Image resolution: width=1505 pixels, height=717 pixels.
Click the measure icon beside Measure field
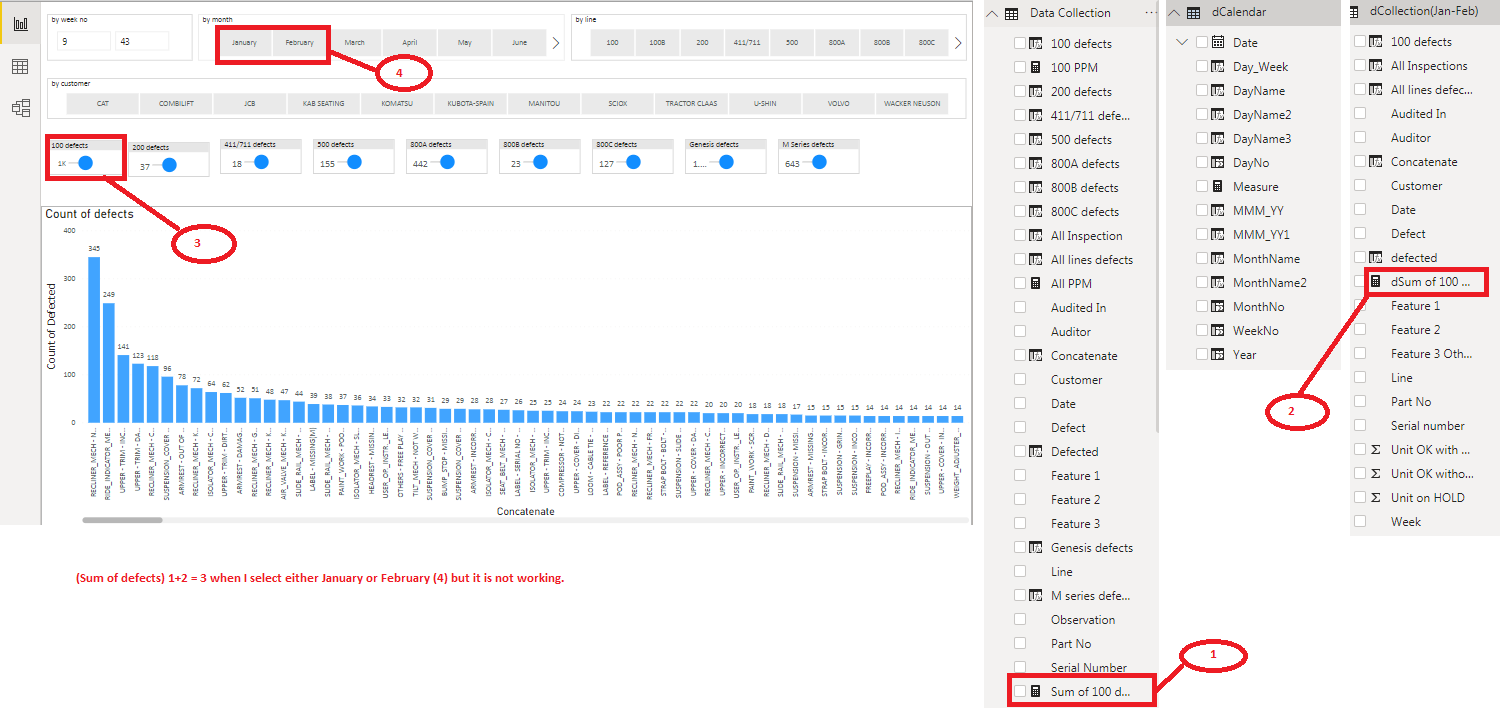[1217, 186]
